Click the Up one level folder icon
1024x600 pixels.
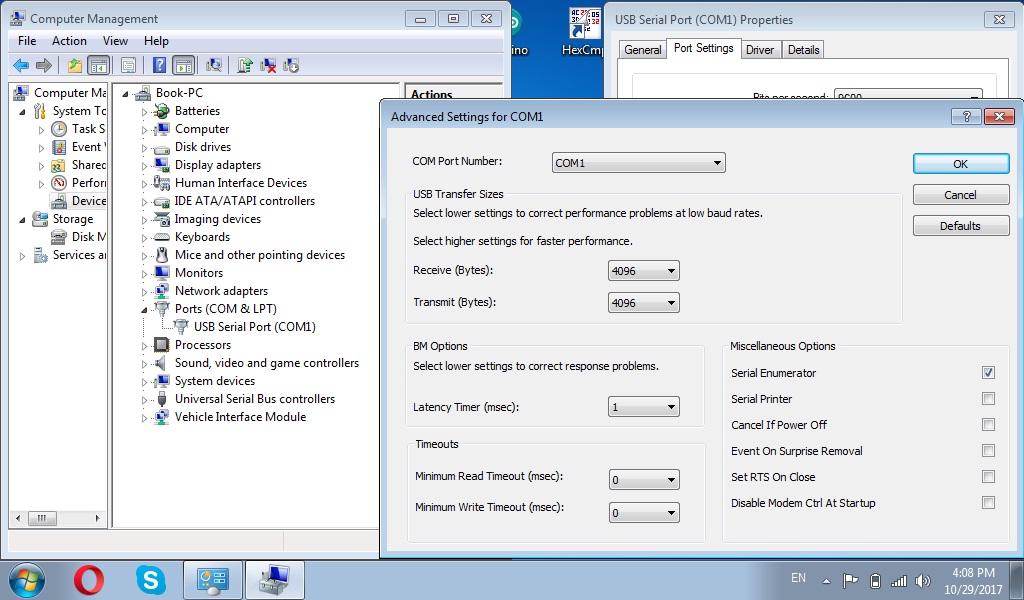coord(74,65)
